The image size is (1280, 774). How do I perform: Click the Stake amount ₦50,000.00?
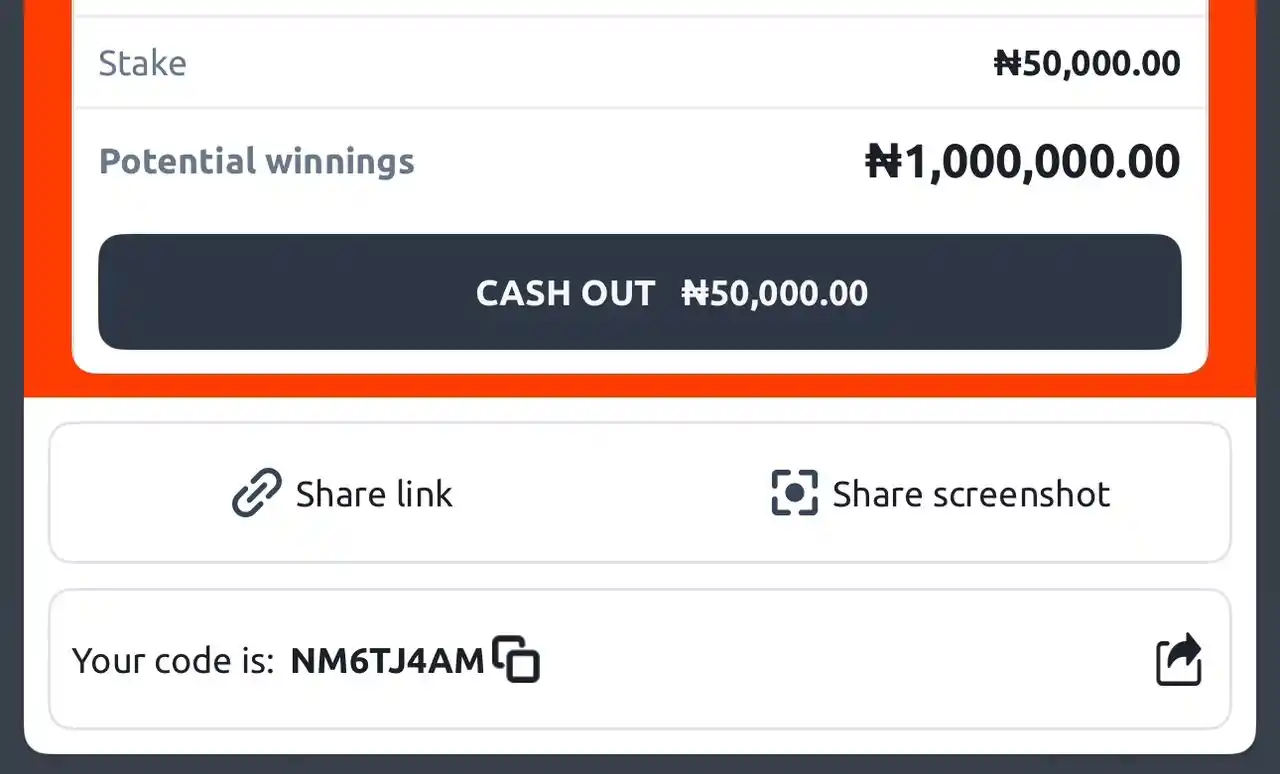(1087, 64)
